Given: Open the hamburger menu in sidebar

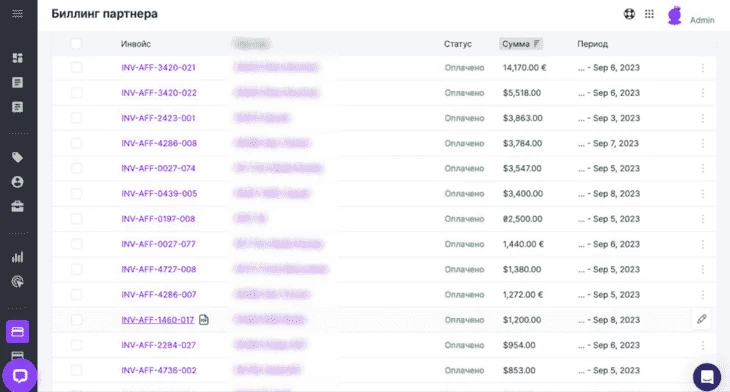Looking at the screenshot, I should click(17, 14).
